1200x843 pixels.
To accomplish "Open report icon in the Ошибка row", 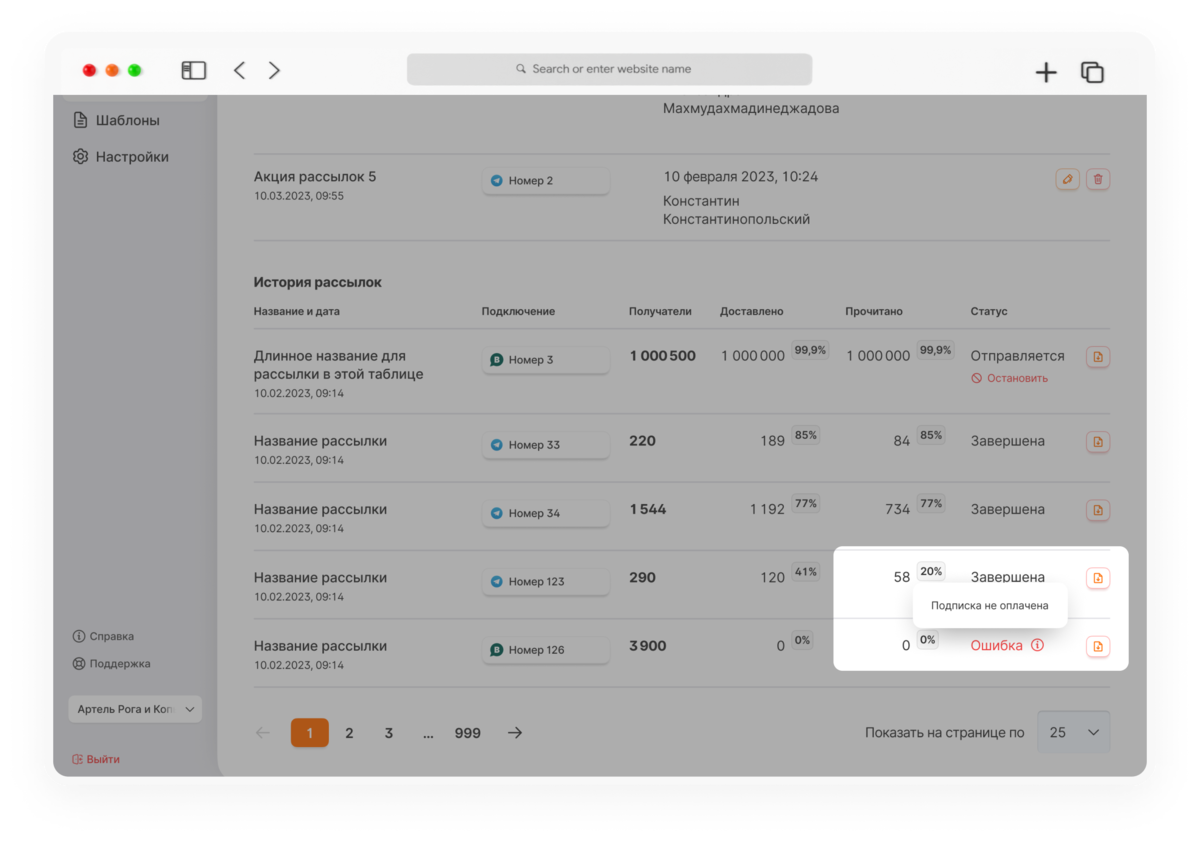I will (1098, 647).
